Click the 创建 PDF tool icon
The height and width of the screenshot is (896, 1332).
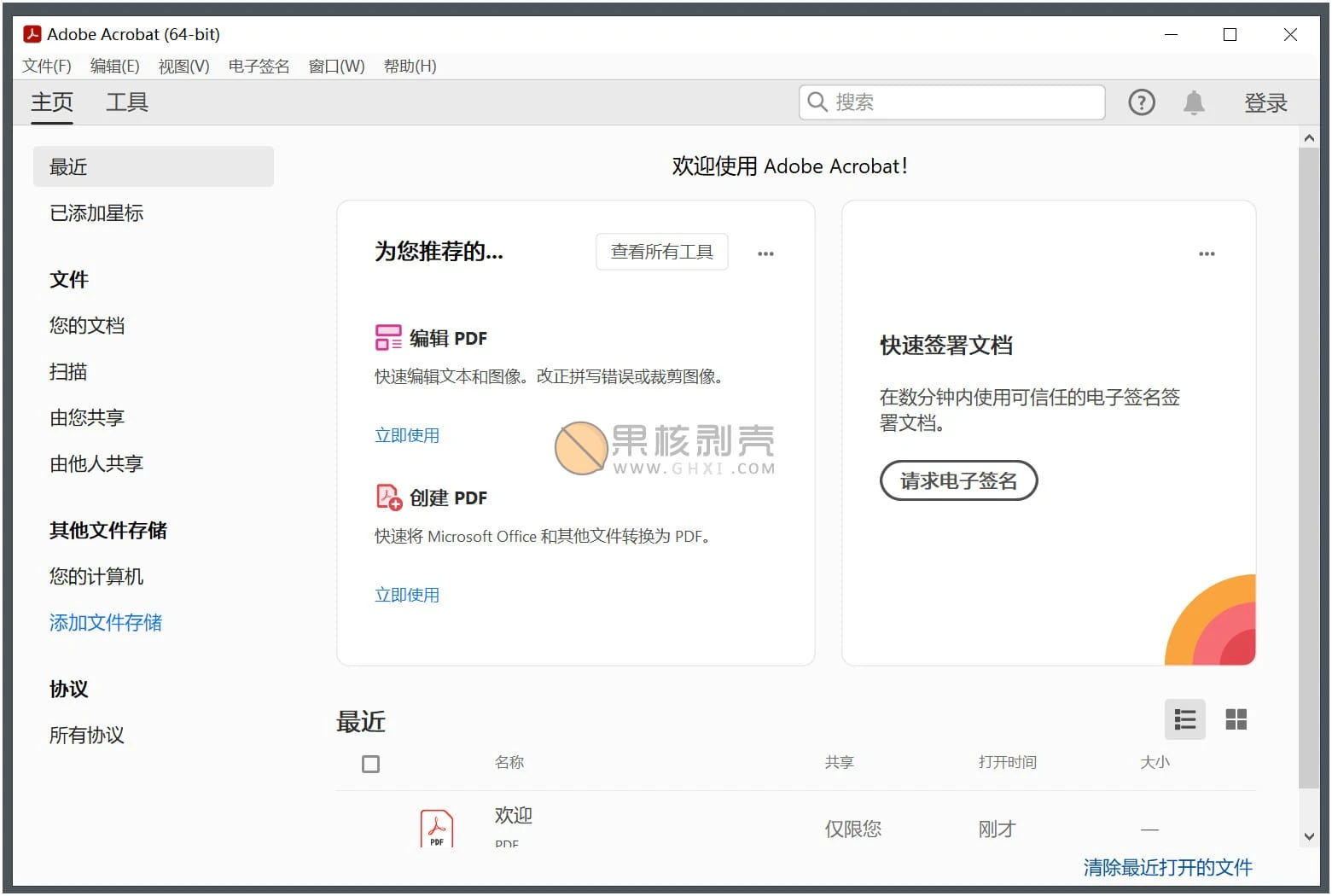coord(389,497)
